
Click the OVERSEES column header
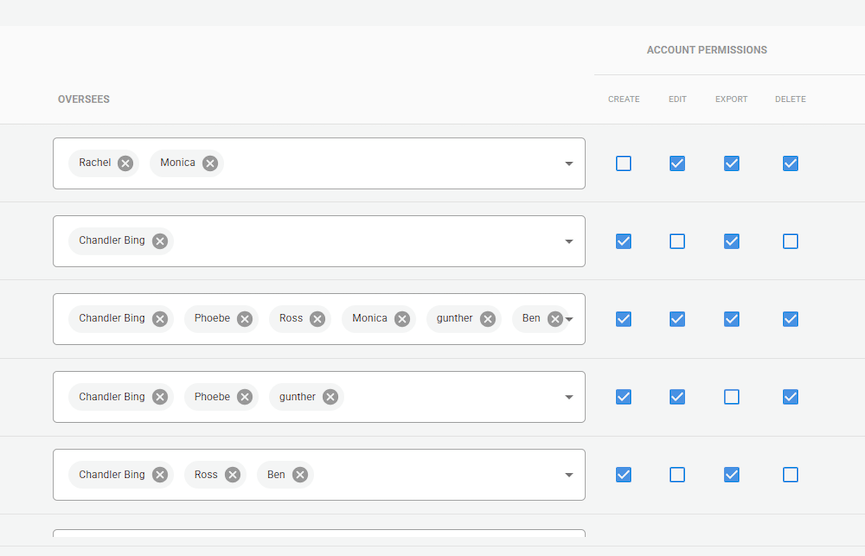coord(84,99)
